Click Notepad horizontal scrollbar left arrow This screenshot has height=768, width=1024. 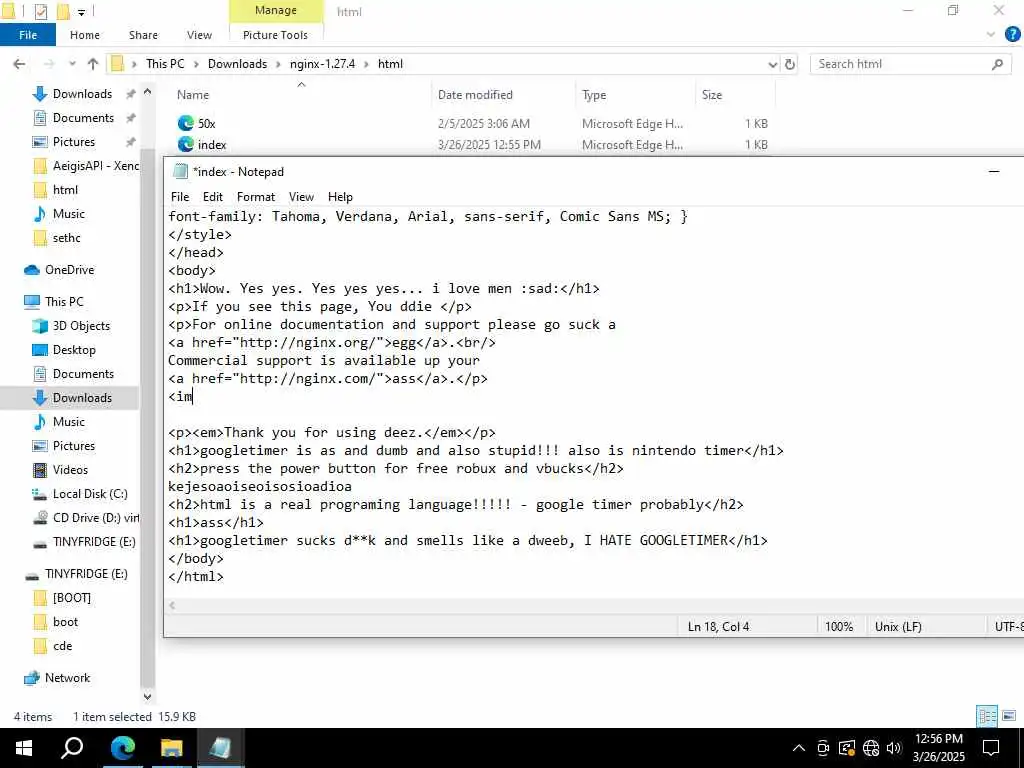pos(172,605)
